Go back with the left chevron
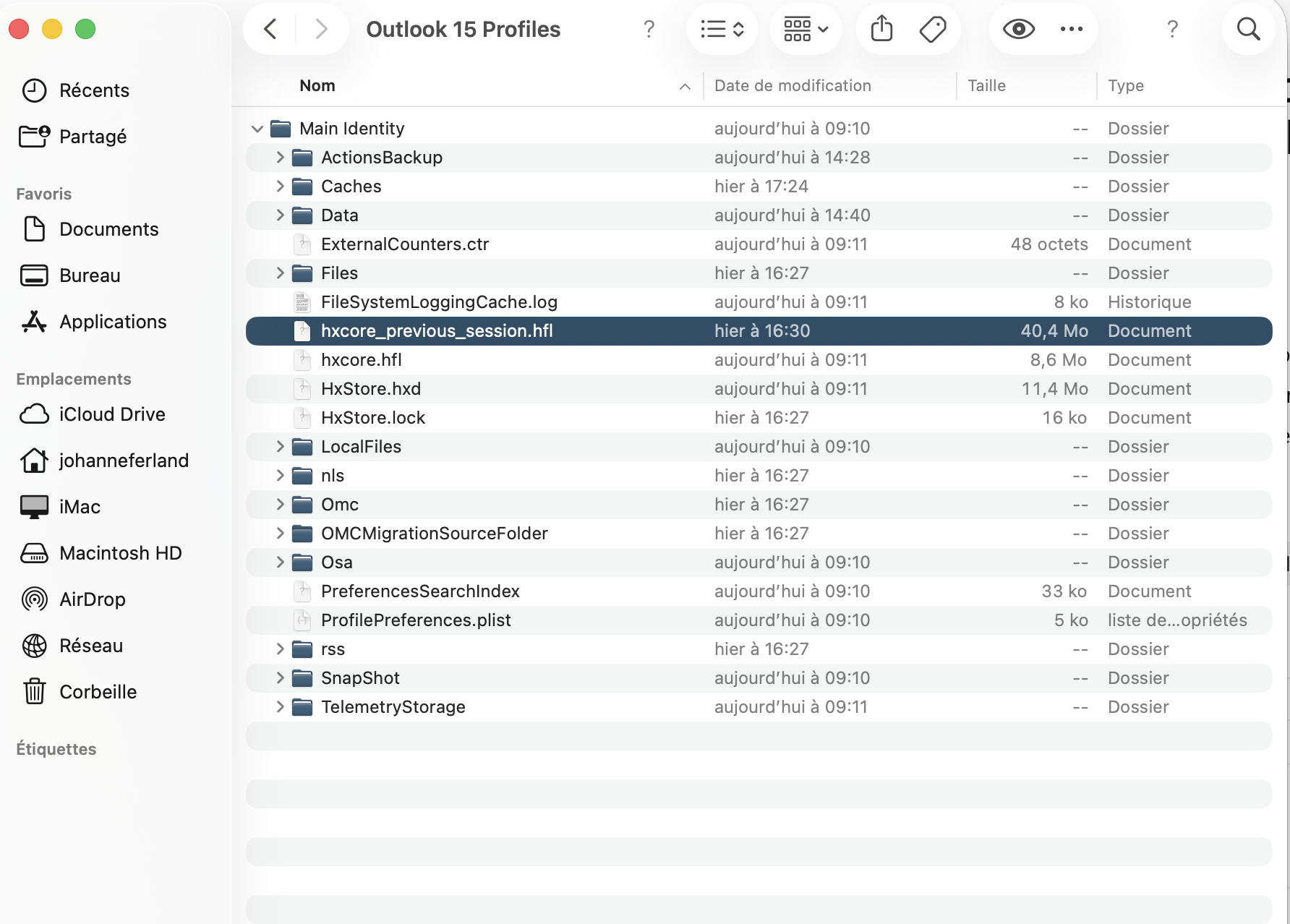The height and width of the screenshot is (924, 1290). tap(270, 29)
